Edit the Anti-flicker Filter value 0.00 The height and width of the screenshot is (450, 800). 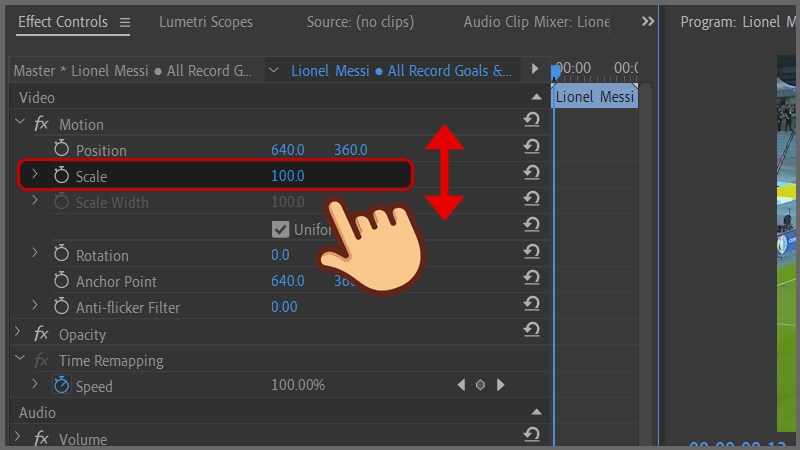[x=284, y=307]
